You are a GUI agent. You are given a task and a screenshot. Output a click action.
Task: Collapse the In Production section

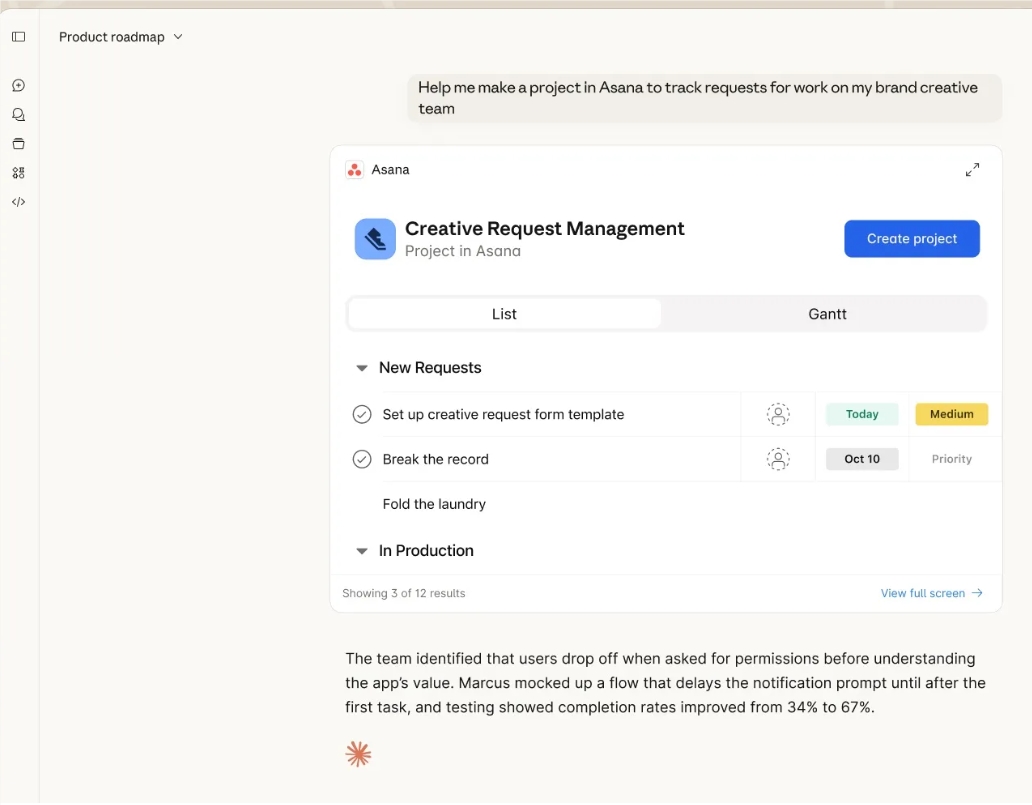[x=362, y=551]
